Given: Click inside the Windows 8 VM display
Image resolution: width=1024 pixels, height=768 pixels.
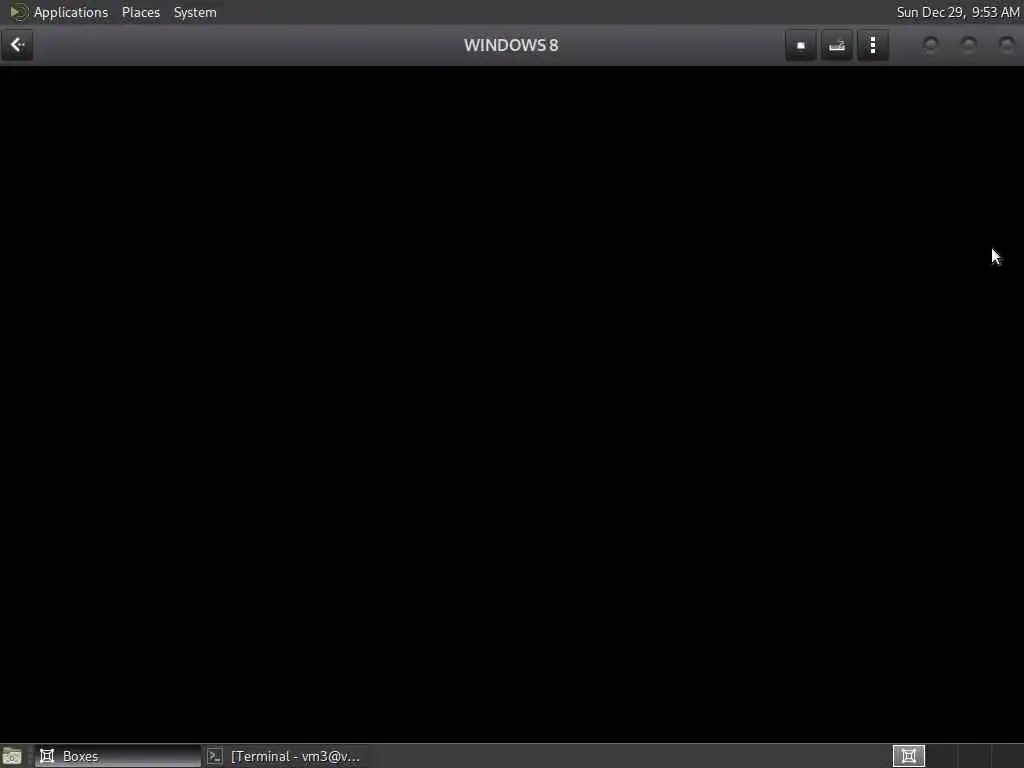Looking at the screenshot, I should point(512,404).
